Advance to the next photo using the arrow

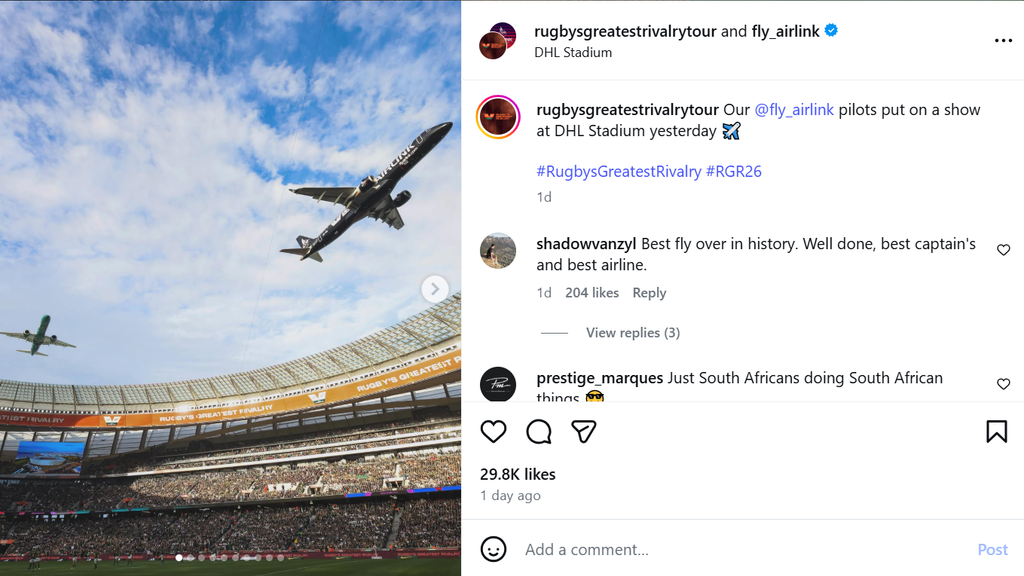[435, 289]
